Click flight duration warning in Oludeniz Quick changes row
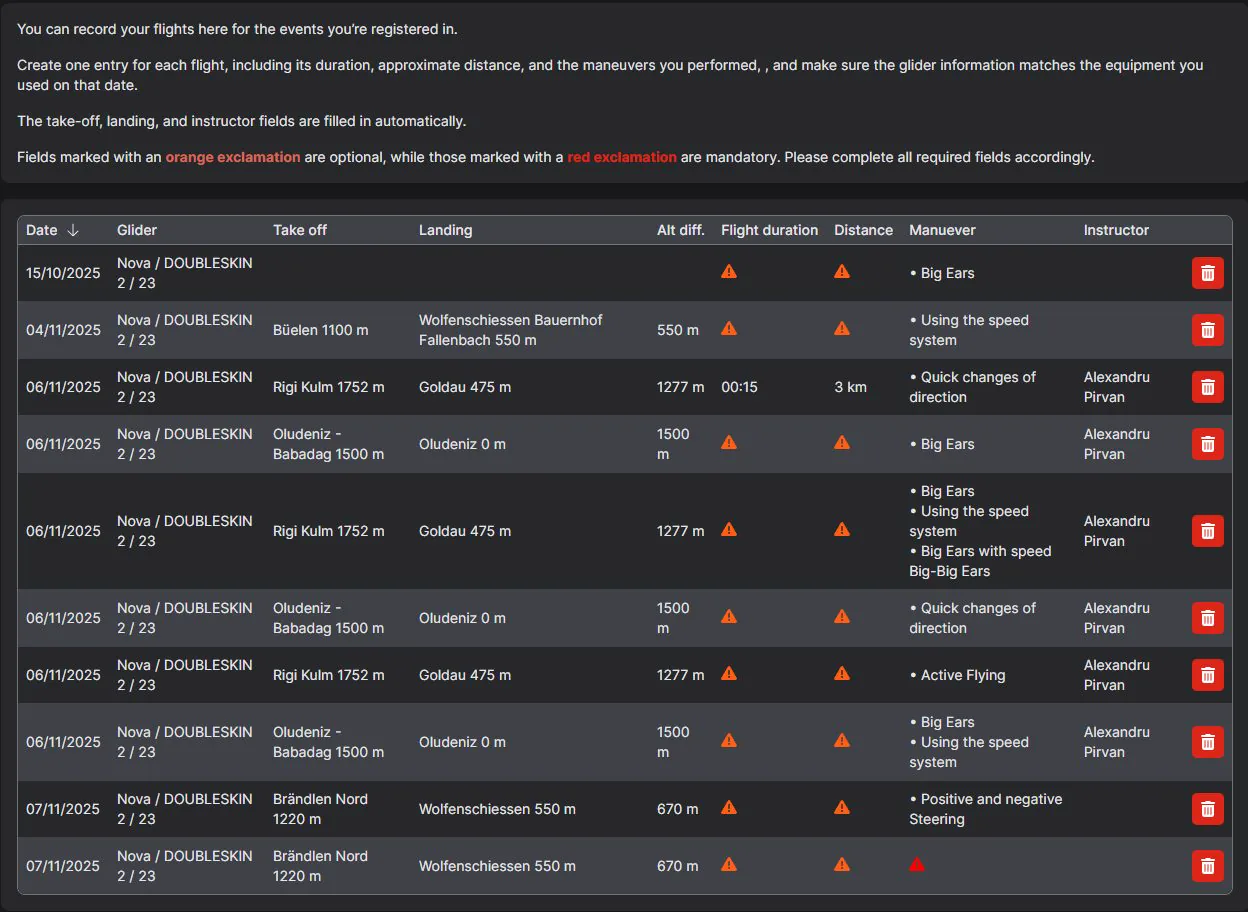Viewport: 1248px width, 912px height. coord(729,617)
